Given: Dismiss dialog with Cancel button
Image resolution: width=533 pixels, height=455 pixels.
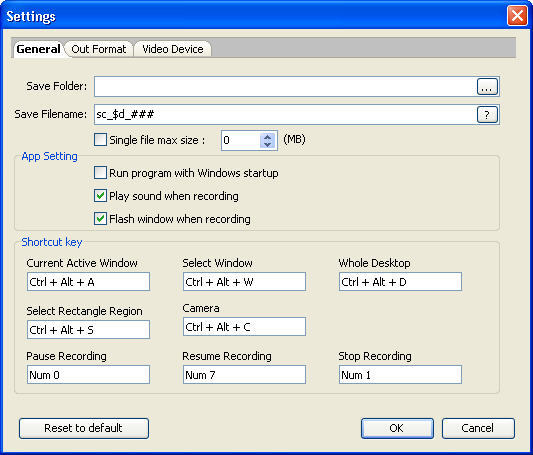Looking at the screenshot, I should click(x=478, y=428).
